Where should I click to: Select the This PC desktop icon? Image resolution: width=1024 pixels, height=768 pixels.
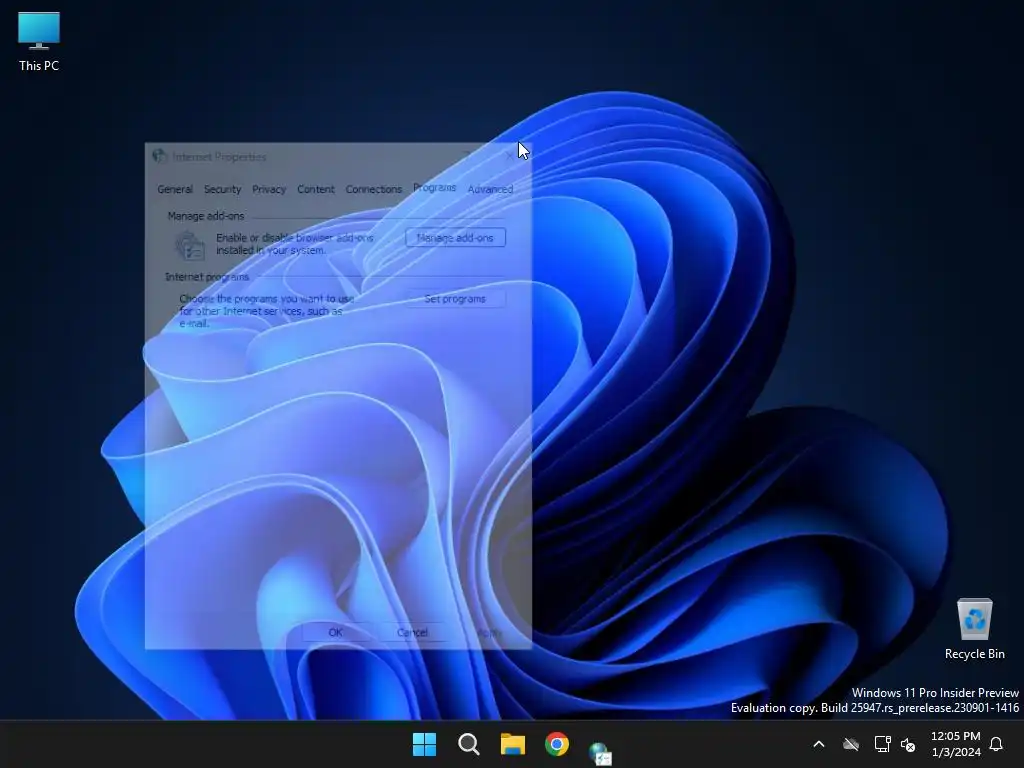(39, 41)
